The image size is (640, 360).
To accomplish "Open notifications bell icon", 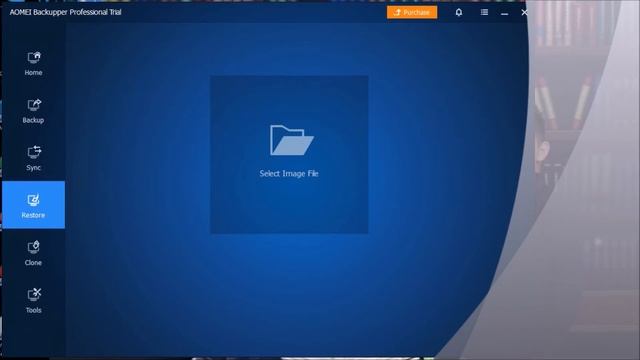I will click(x=459, y=12).
